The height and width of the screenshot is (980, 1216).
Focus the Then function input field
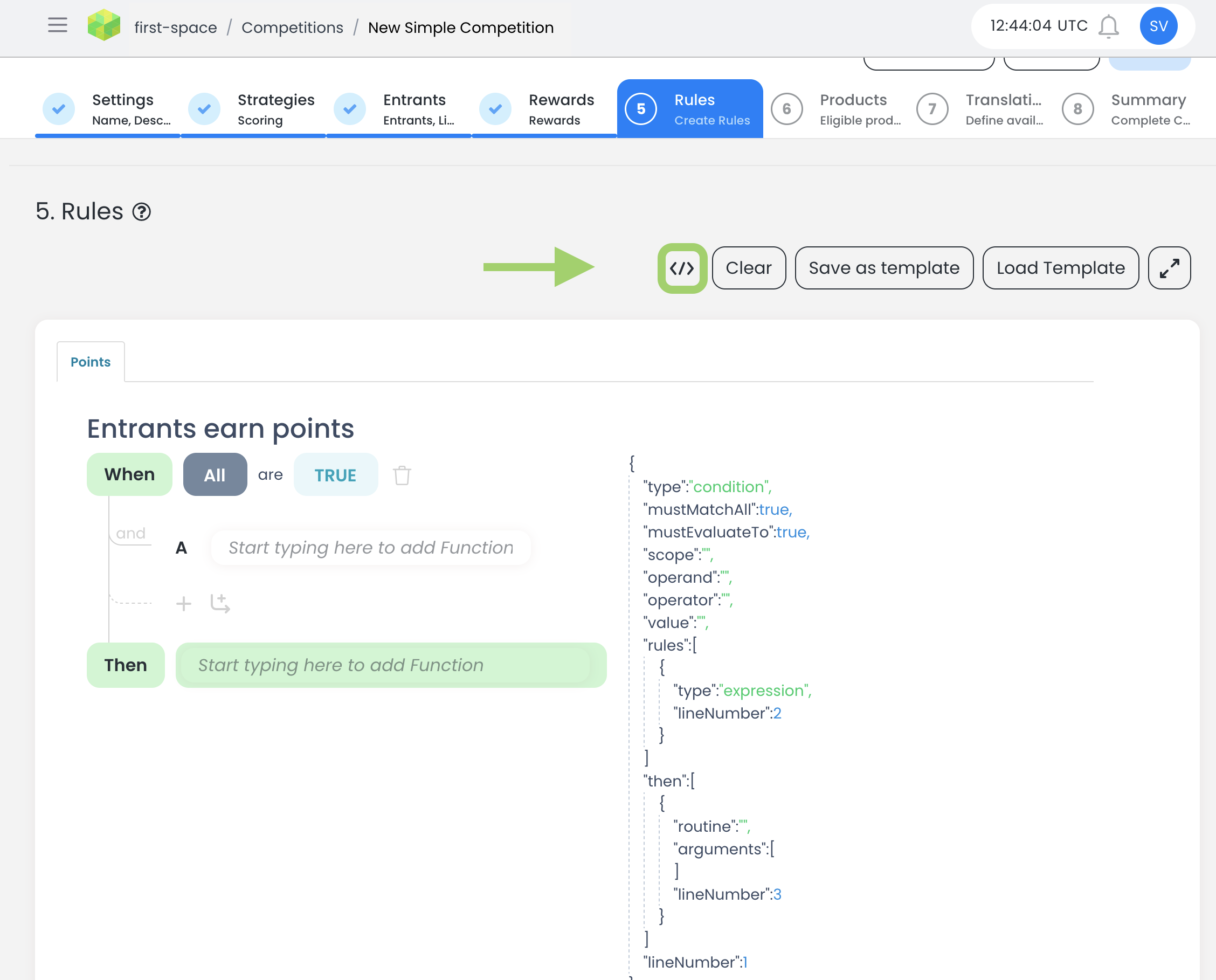pyautogui.click(x=391, y=665)
